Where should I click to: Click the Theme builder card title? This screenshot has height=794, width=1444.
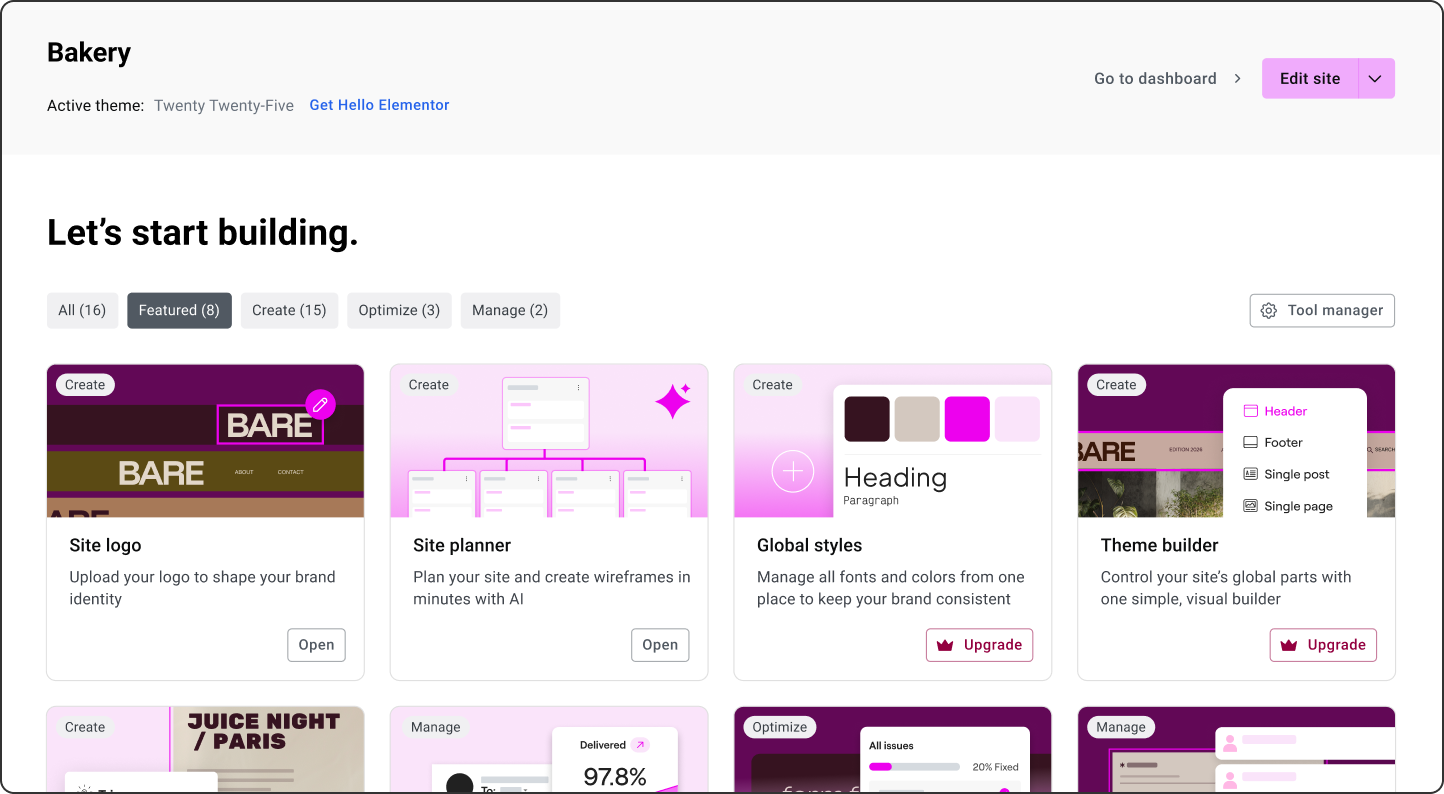tap(1160, 545)
